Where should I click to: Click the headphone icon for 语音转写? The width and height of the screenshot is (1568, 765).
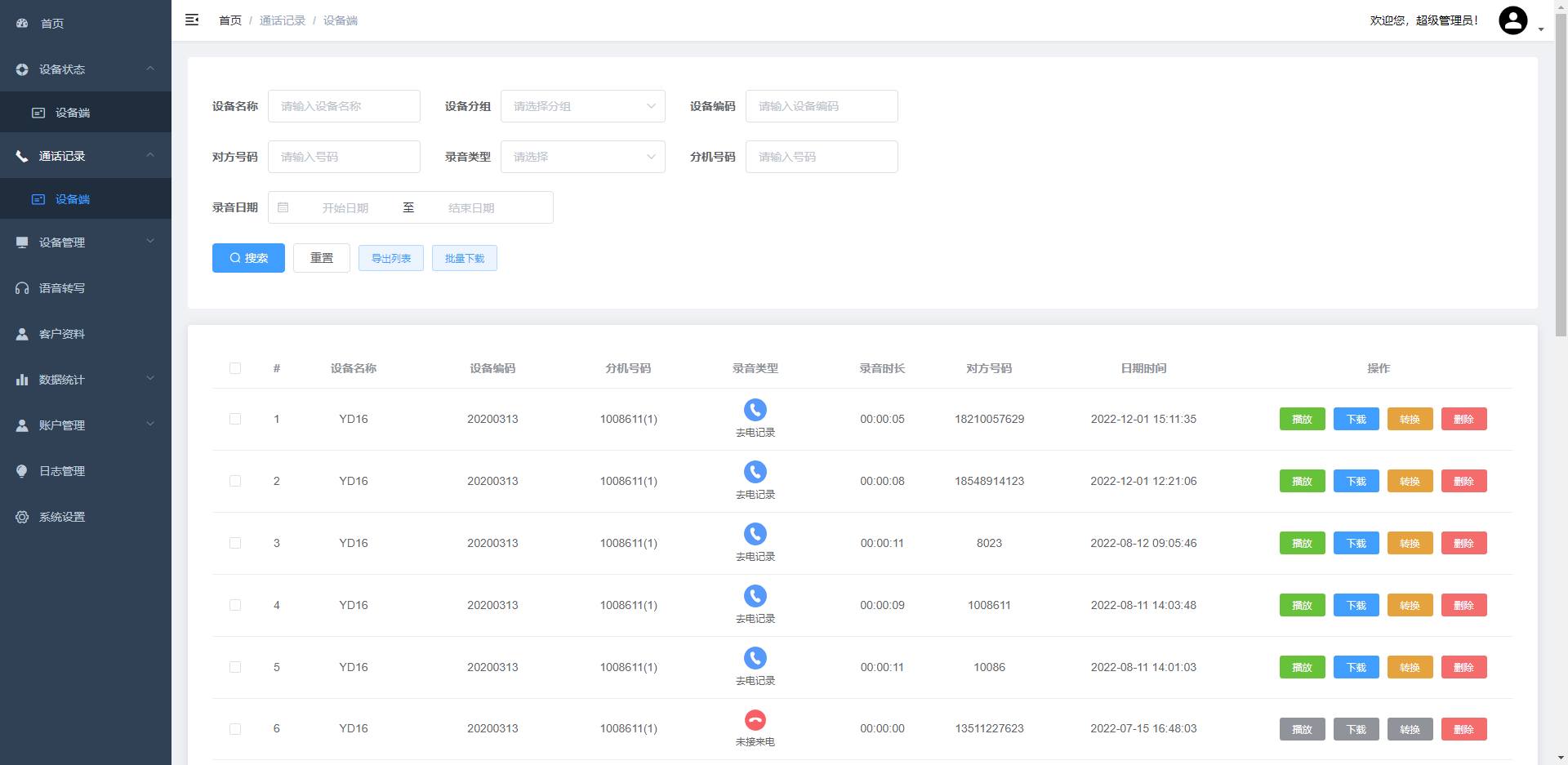[x=22, y=288]
